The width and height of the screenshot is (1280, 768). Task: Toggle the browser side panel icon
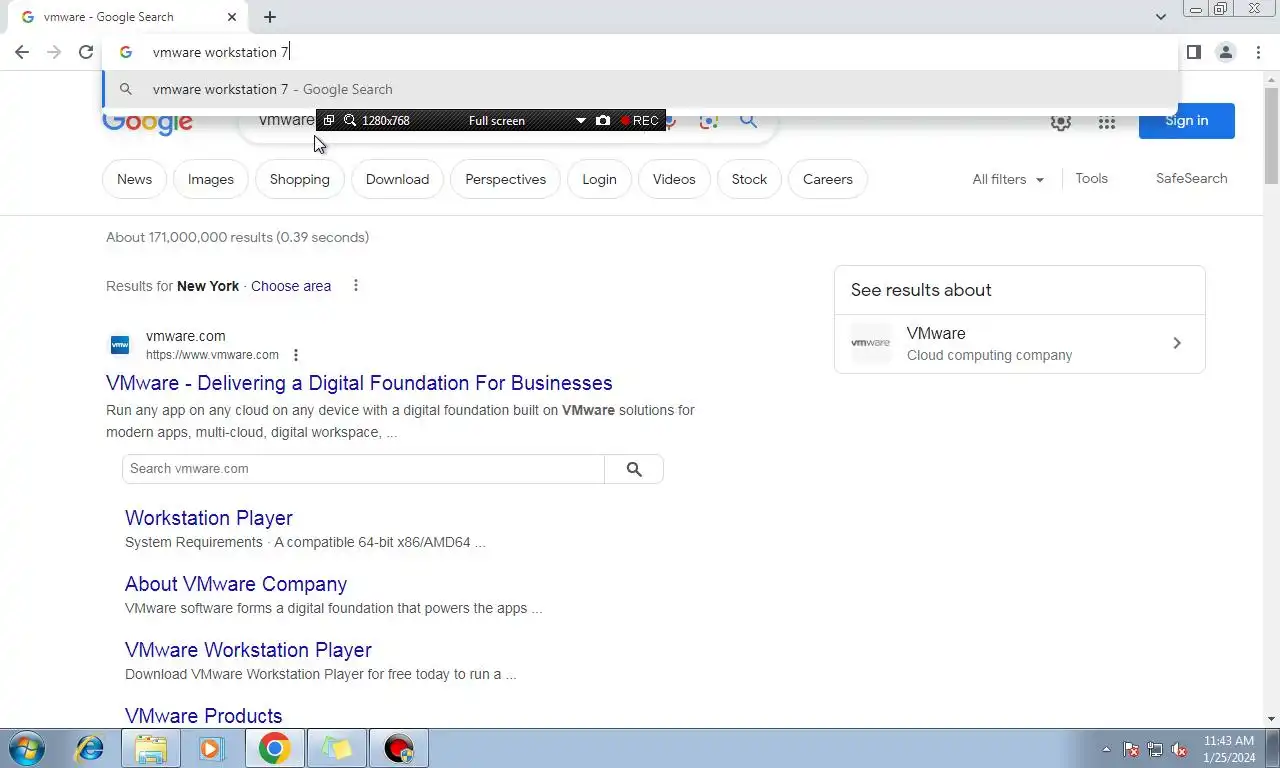click(1193, 52)
